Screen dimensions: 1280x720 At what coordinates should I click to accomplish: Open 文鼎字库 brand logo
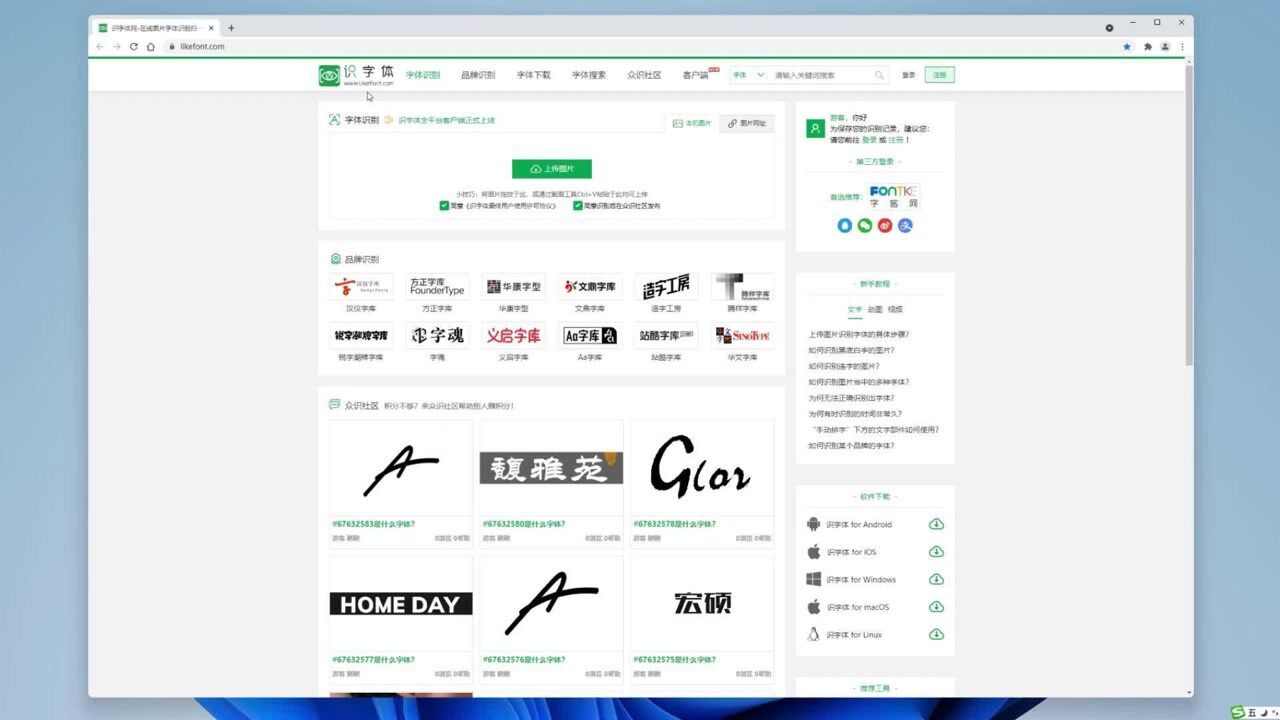tap(590, 287)
